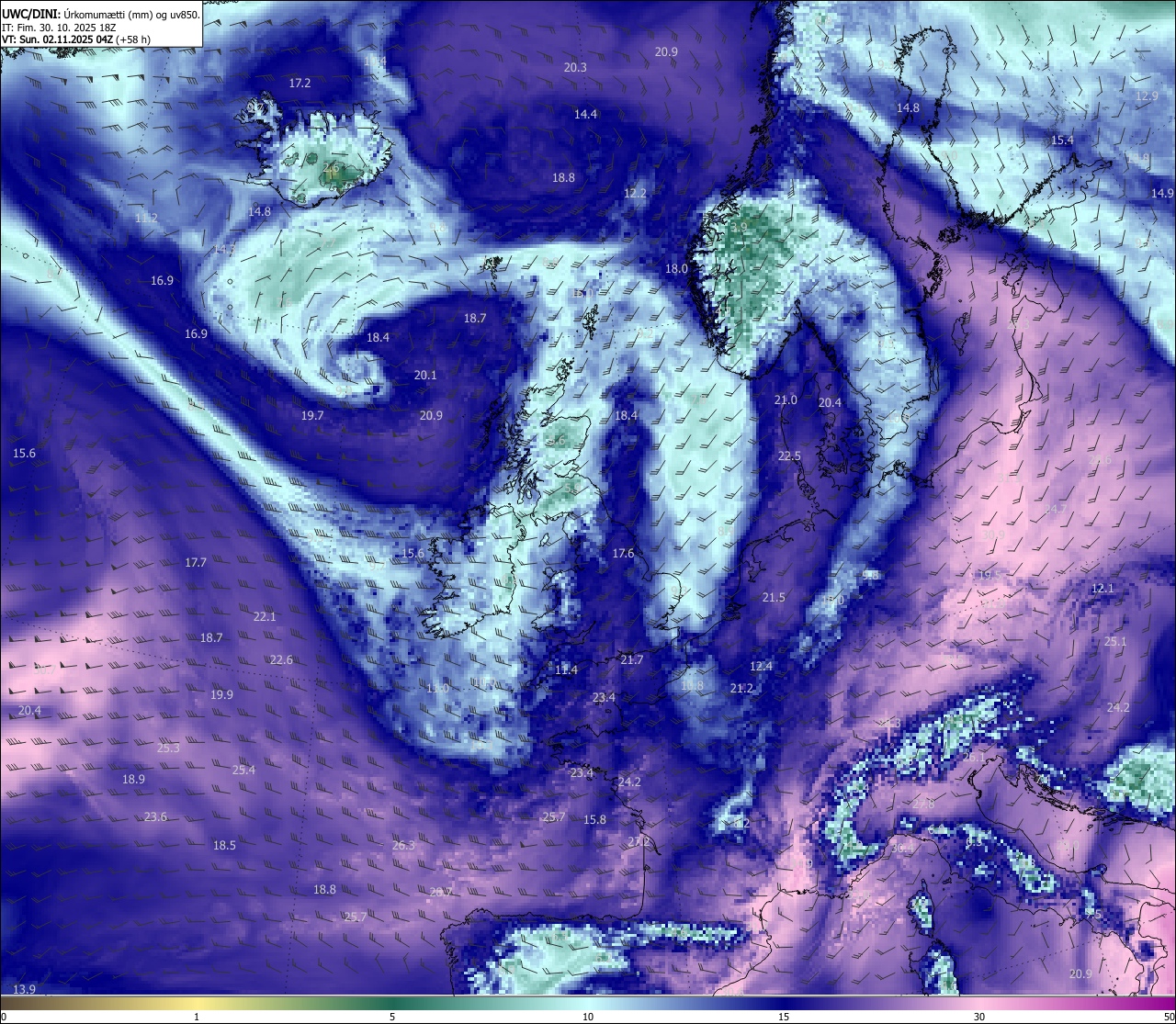Click the 18.9 value on the left side
Image resolution: width=1176 pixels, height=1024 pixels.
(133, 779)
